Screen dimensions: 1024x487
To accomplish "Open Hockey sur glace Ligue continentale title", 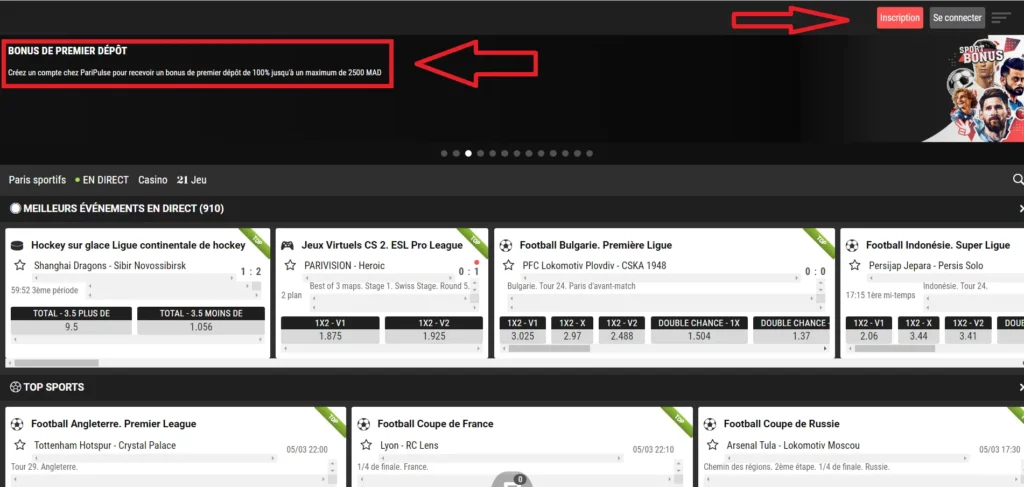I will 138,245.
